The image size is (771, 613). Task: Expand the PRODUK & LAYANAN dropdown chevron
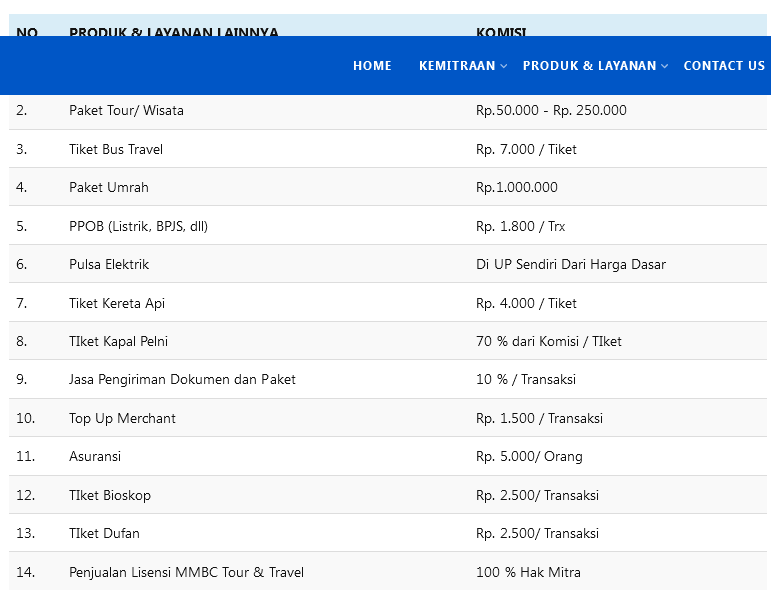pos(665,67)
